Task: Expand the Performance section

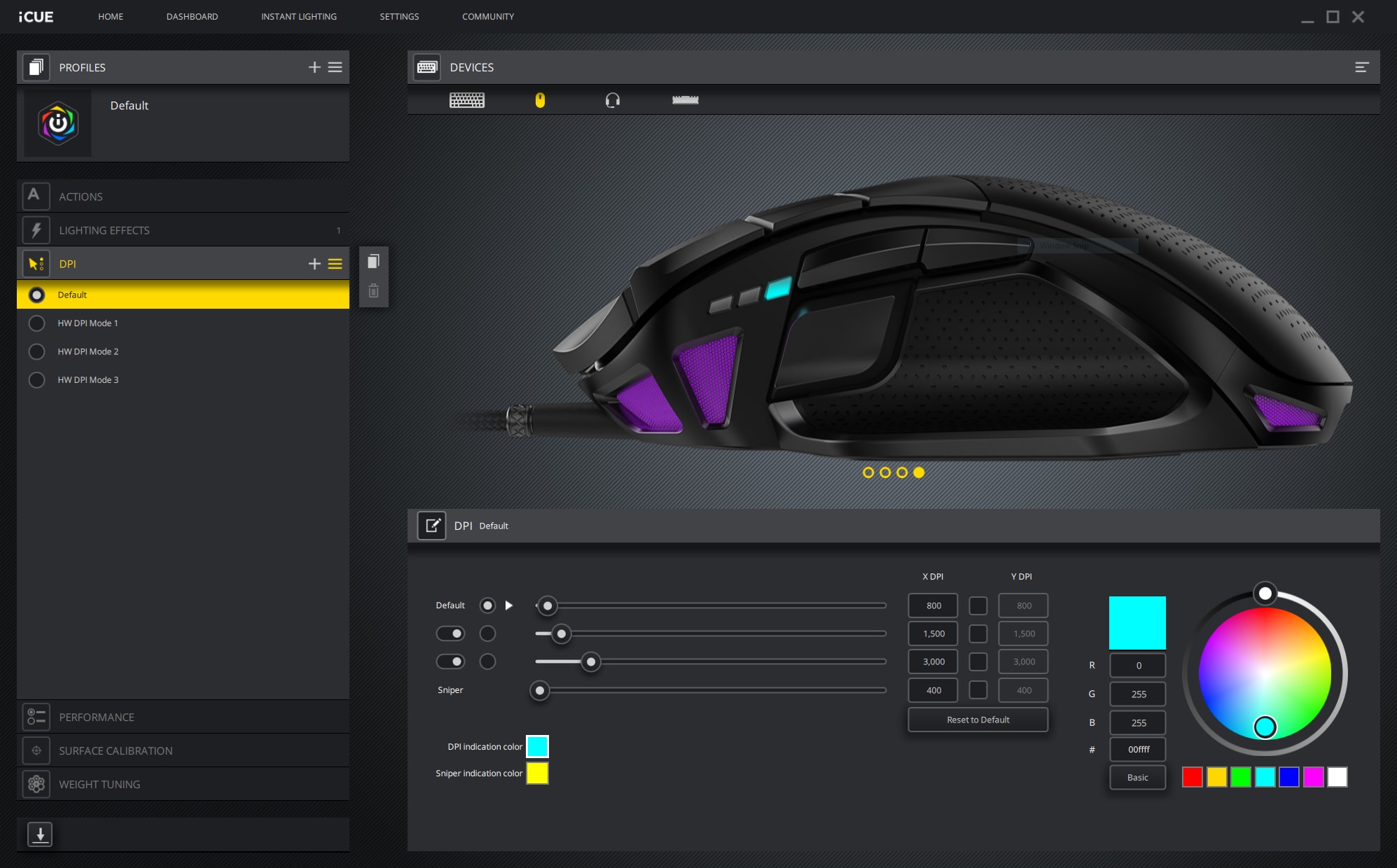Action: click(97, 717)
